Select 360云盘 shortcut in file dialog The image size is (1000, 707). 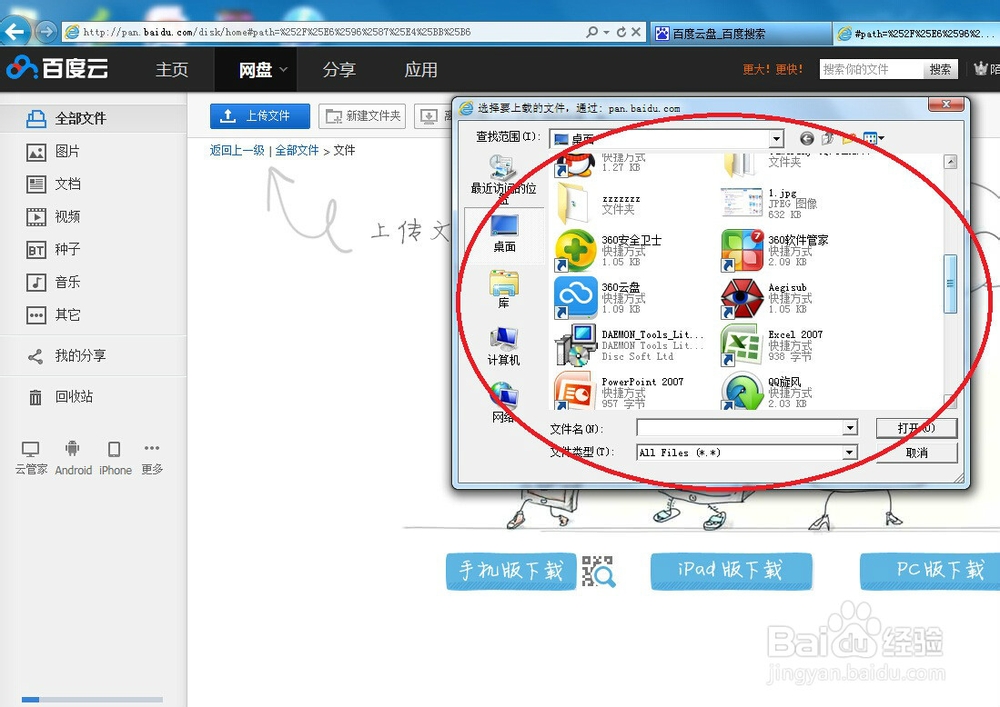pos(600,298)
